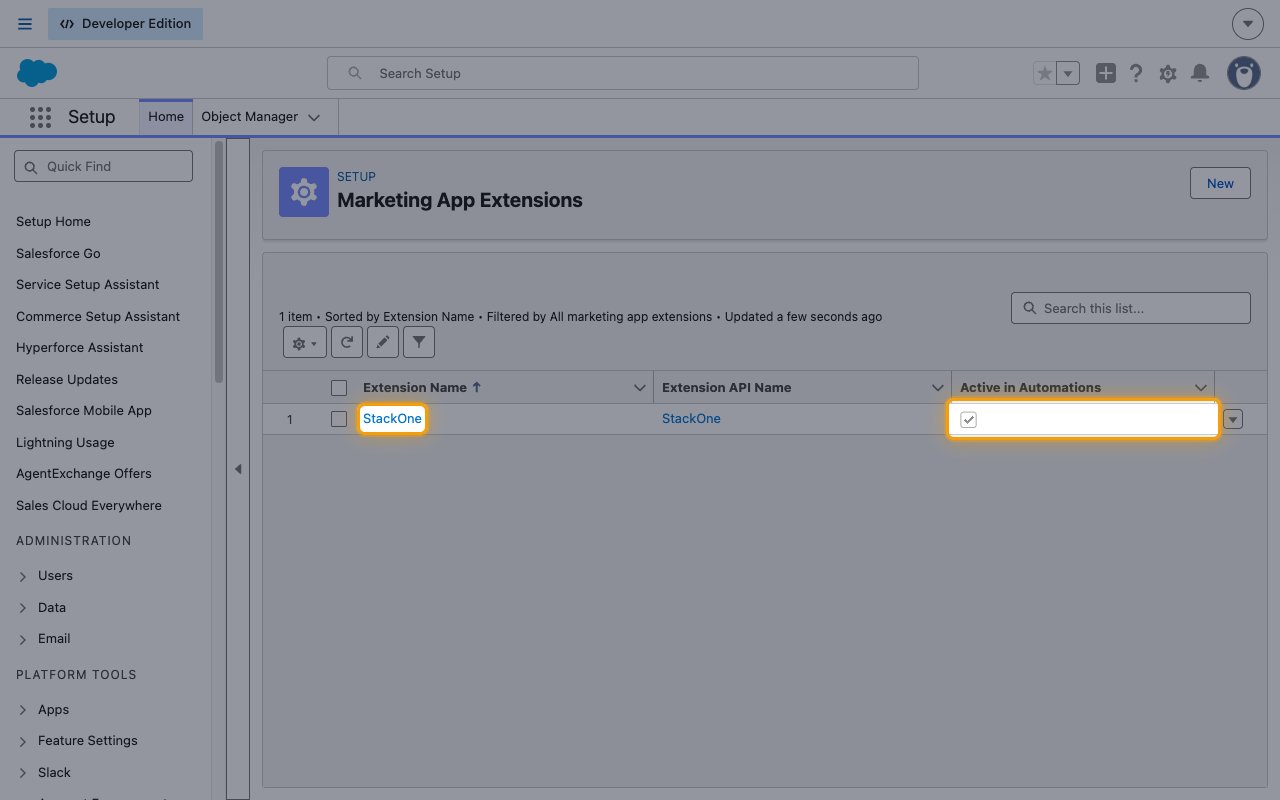Toggle Active in Automations checkbox for StackOne

968,420
